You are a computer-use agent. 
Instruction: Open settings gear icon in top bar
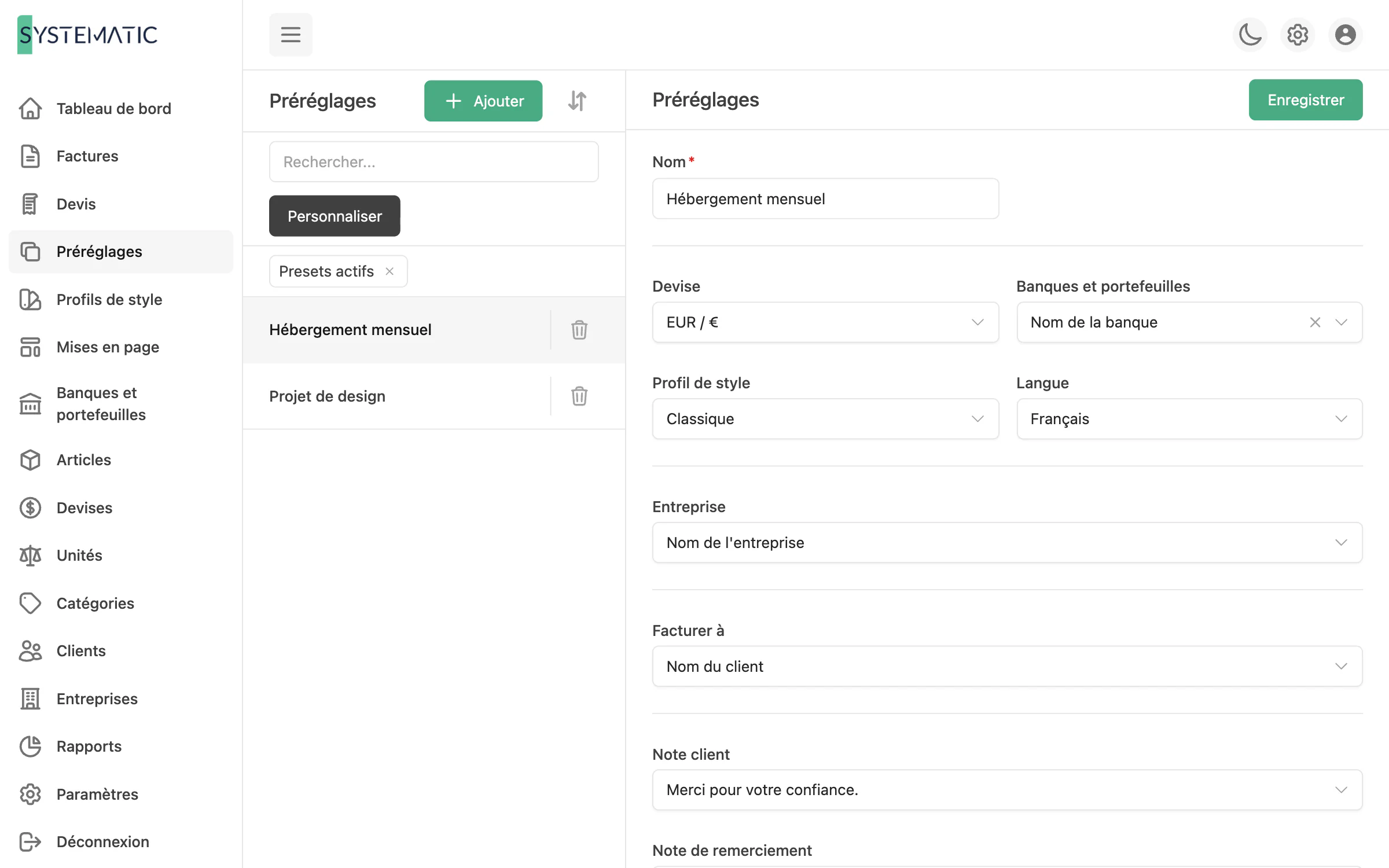(1298, 35)
